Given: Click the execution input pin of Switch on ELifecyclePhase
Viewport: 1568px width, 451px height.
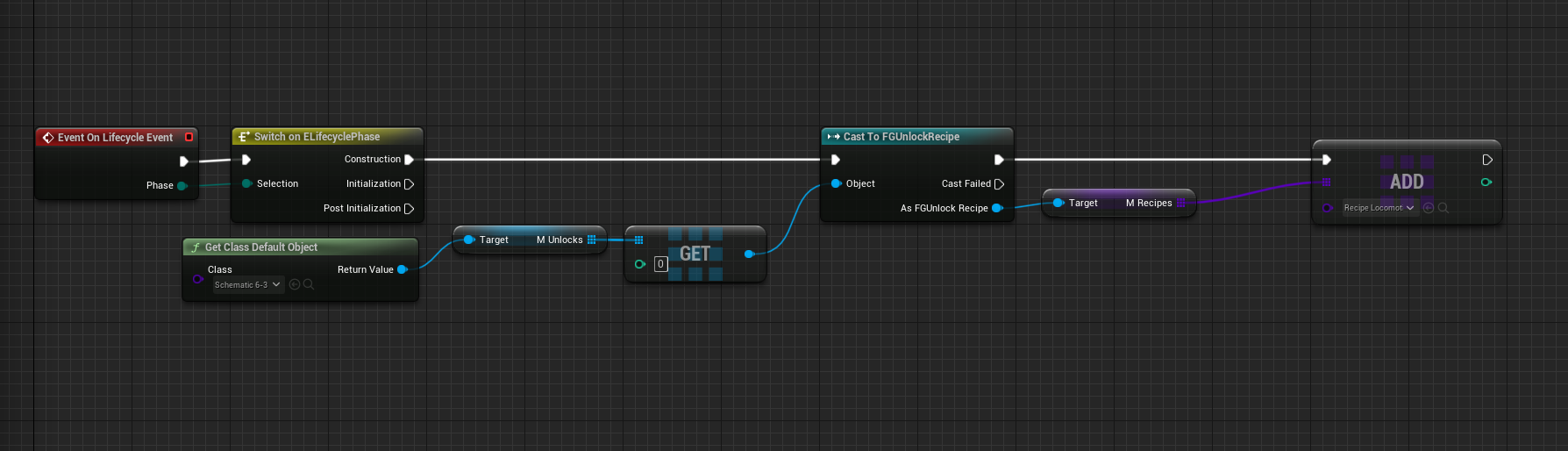Looking at the screenshot, I should click(246, 160).
